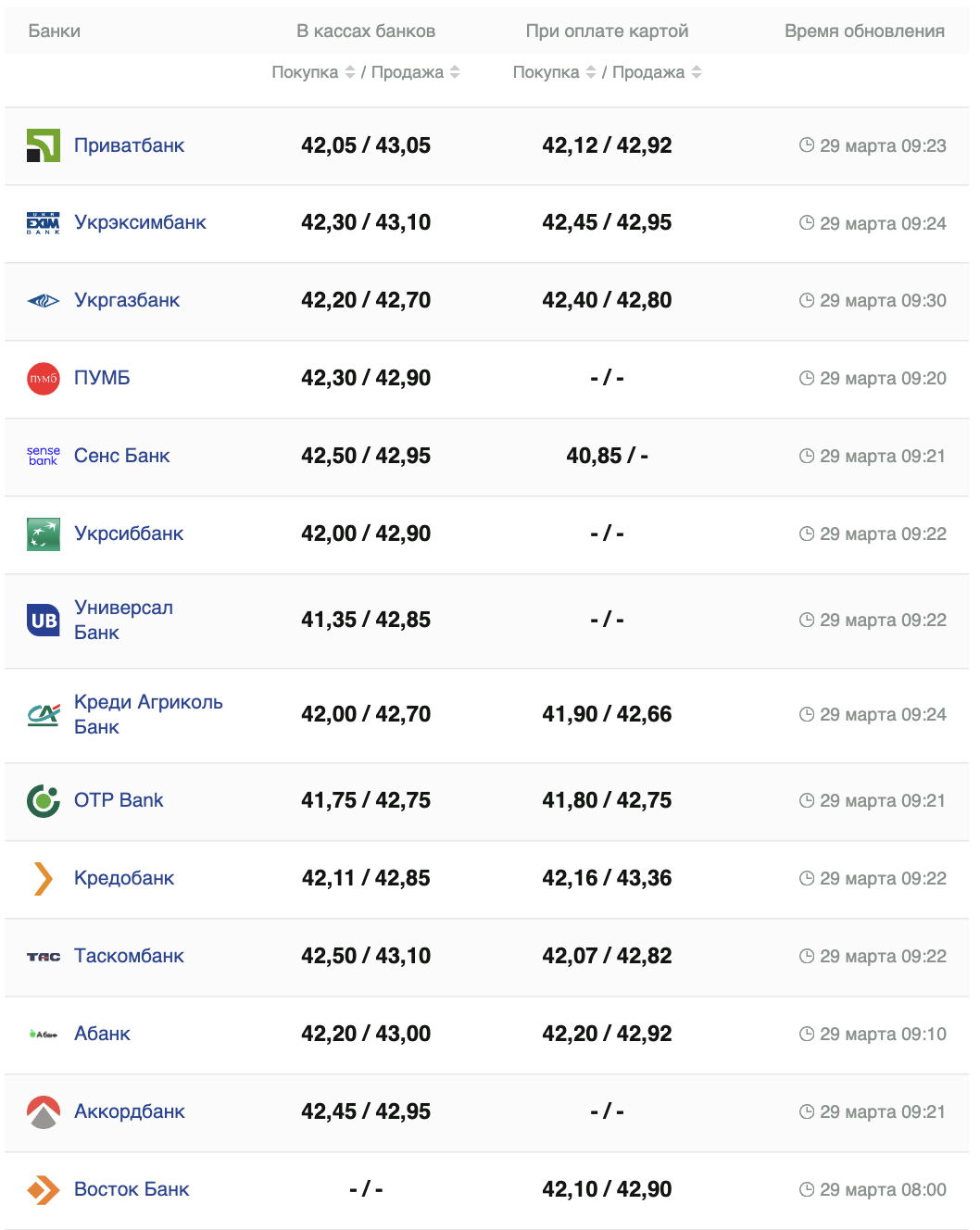Click the Accordbank red logo icon
Viewport: 980px width, 1230px height.
click(44, 1112)
